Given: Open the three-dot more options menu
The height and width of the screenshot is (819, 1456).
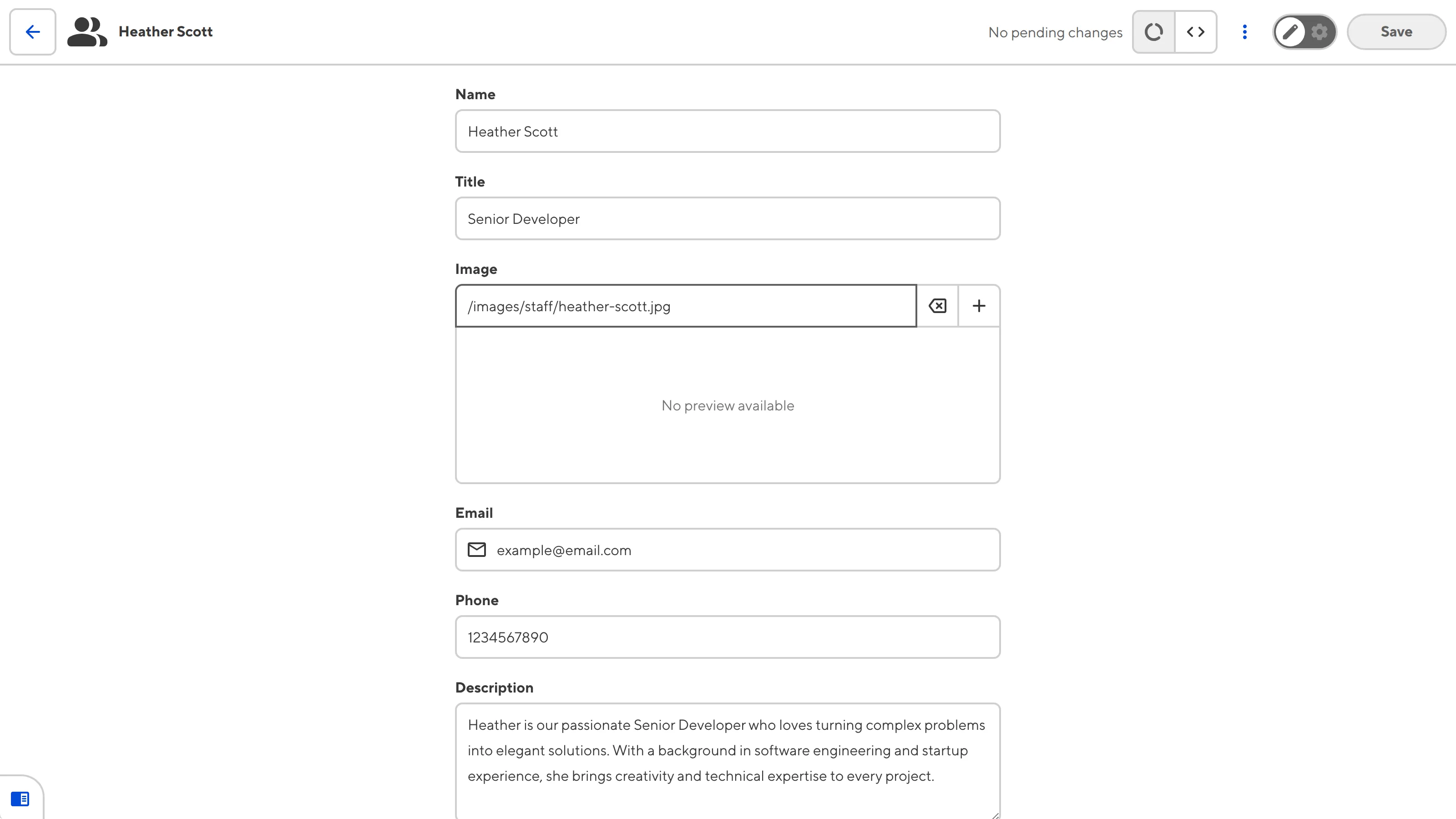Looking at the screenshot, I should (x=1244, y=32).
